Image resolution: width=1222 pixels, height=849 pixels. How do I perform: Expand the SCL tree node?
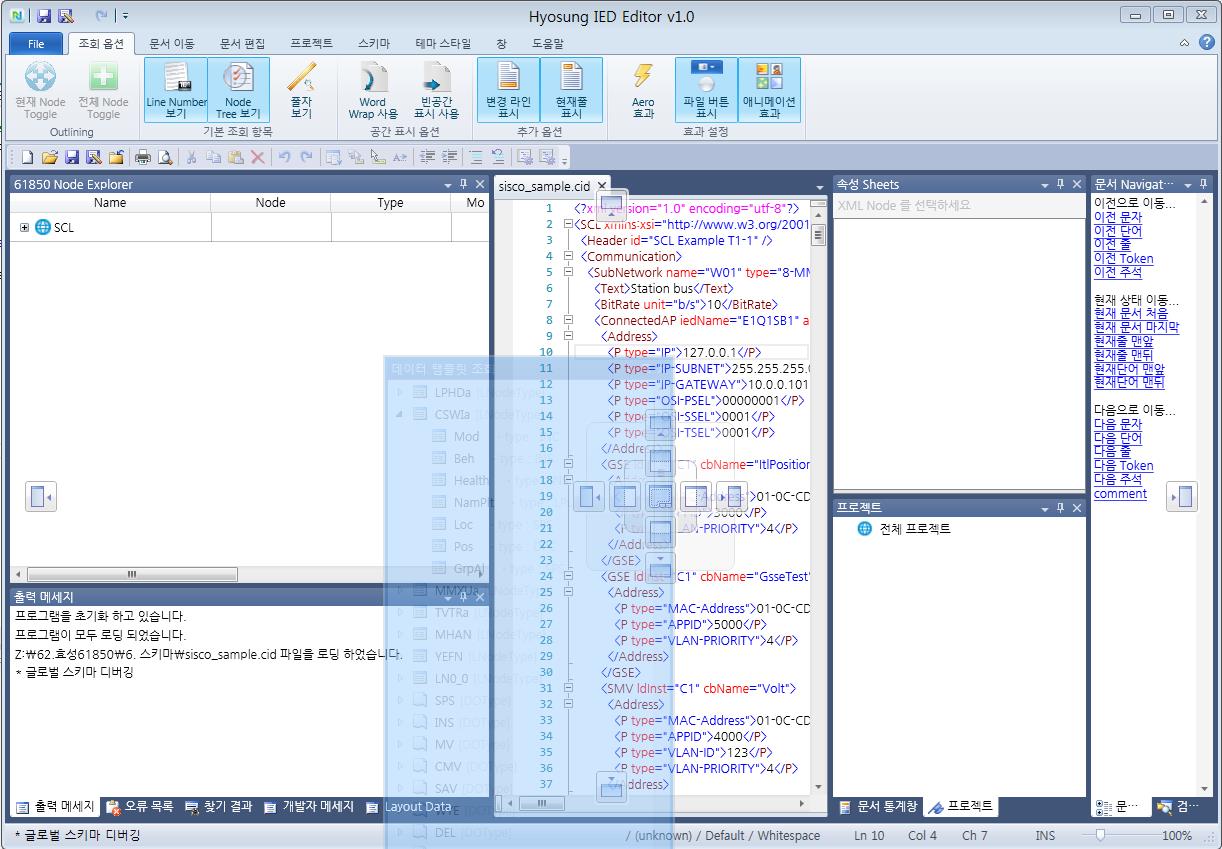click(24, 228)
